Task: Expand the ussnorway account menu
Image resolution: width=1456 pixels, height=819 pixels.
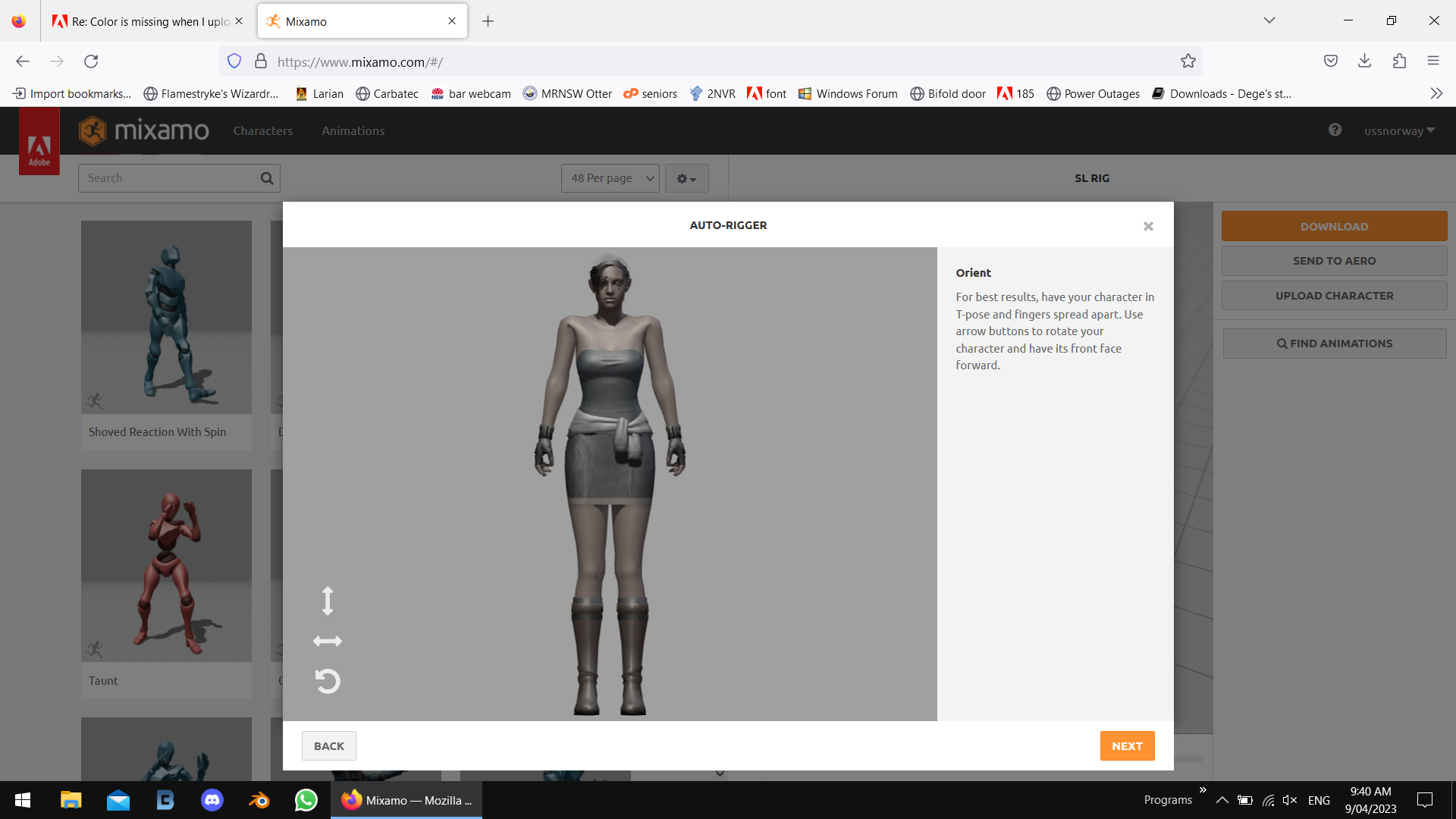Action: pos(1398,130)
